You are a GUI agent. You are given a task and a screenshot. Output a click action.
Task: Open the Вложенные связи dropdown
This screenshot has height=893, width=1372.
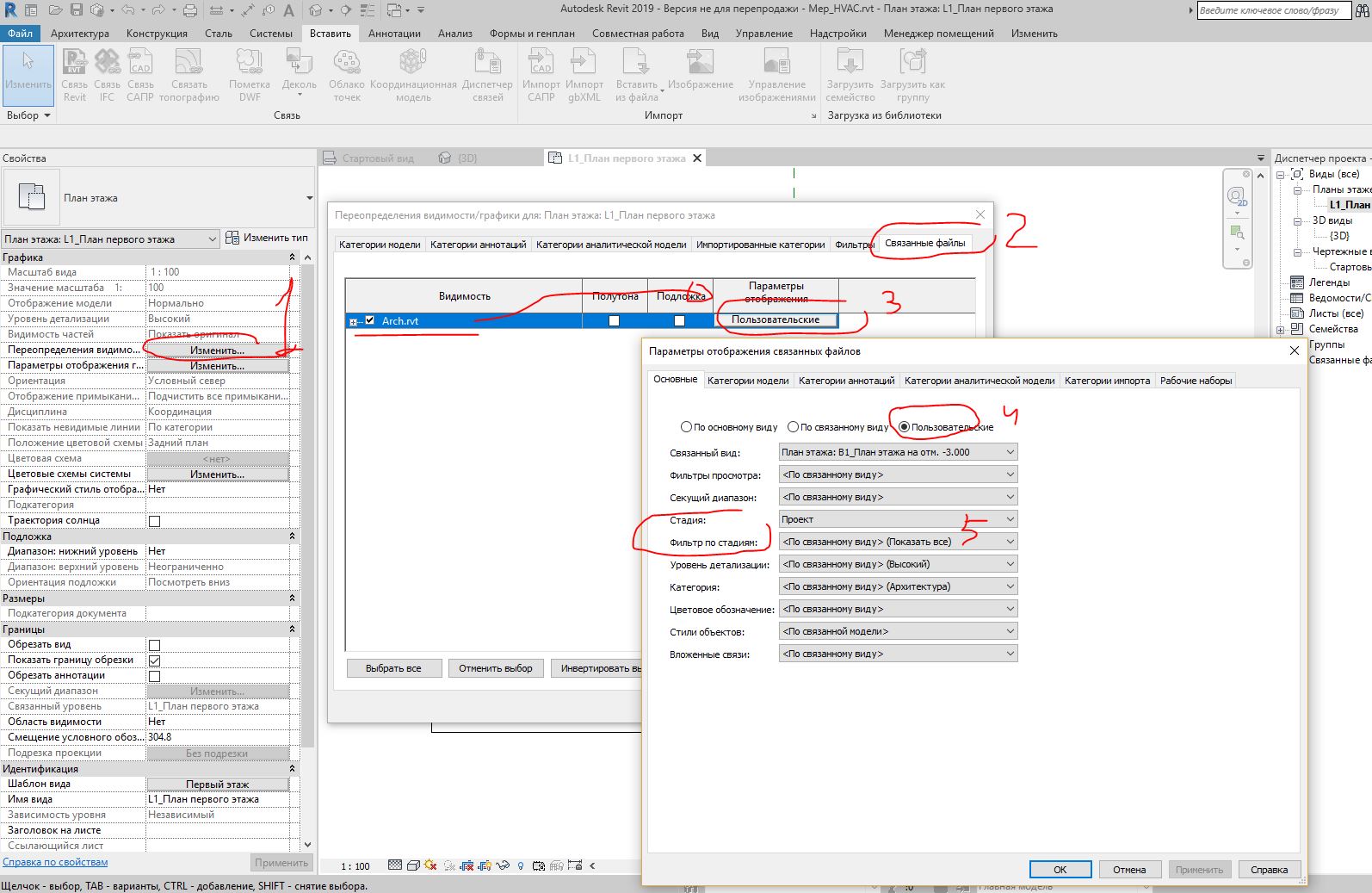[x=898, y=654]
